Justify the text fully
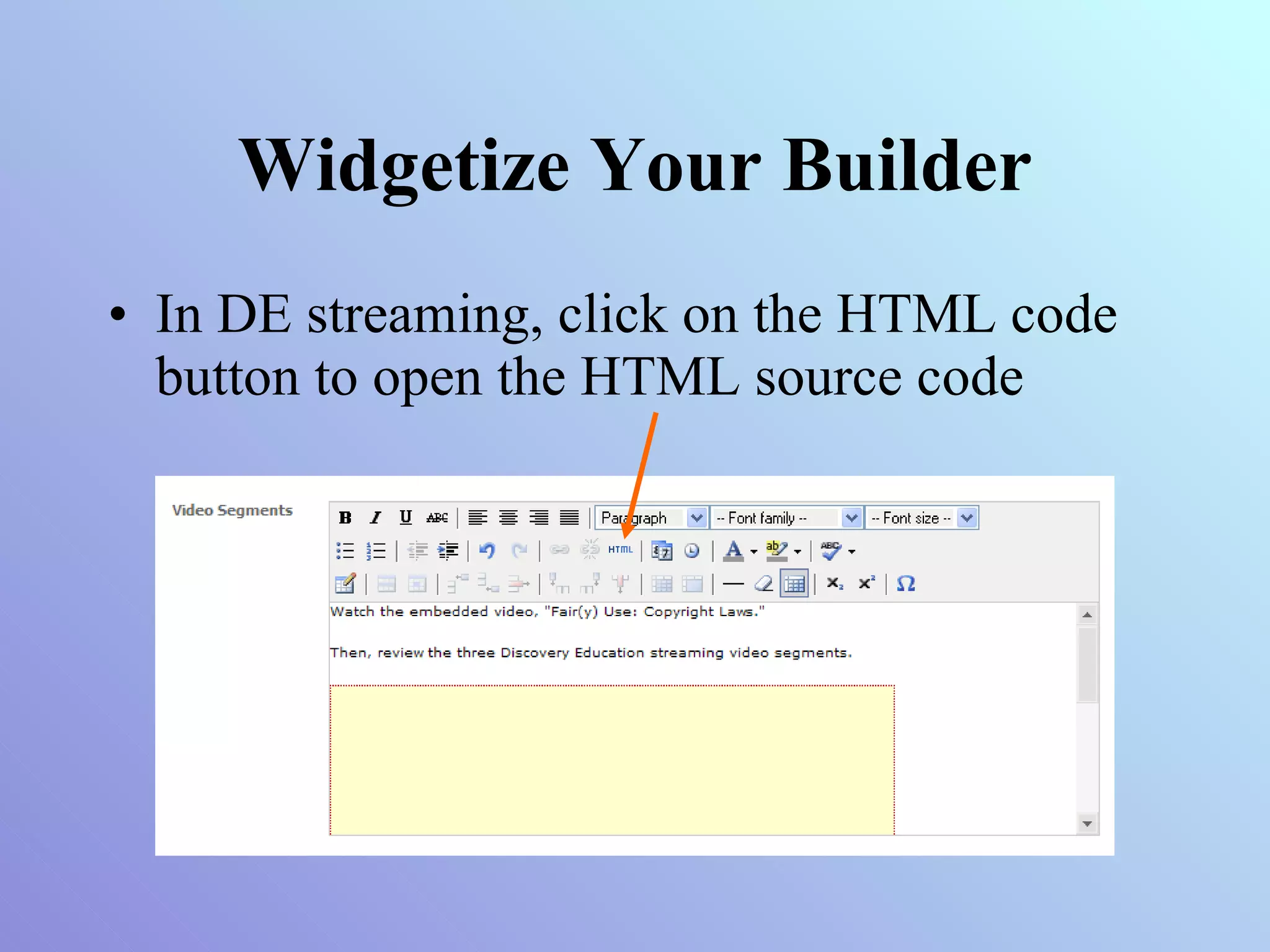The image size is (1270, 952). (569, 518)
